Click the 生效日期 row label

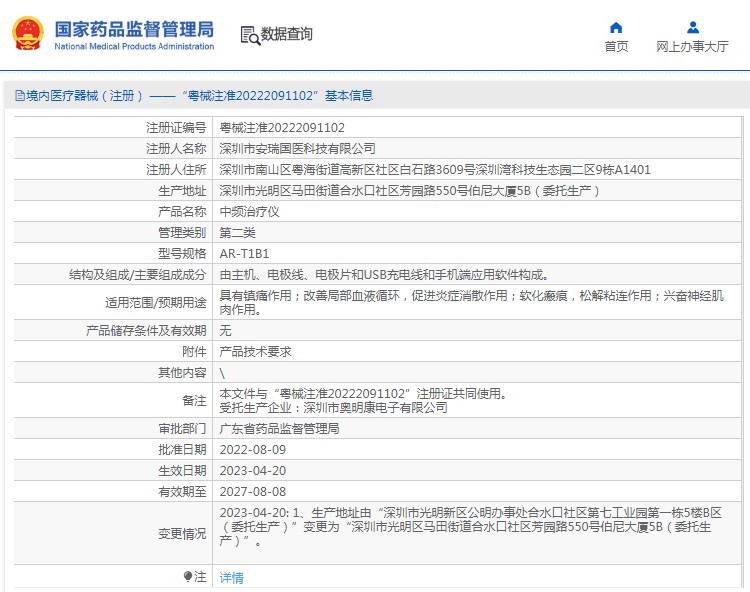click(x=182, y=471)
